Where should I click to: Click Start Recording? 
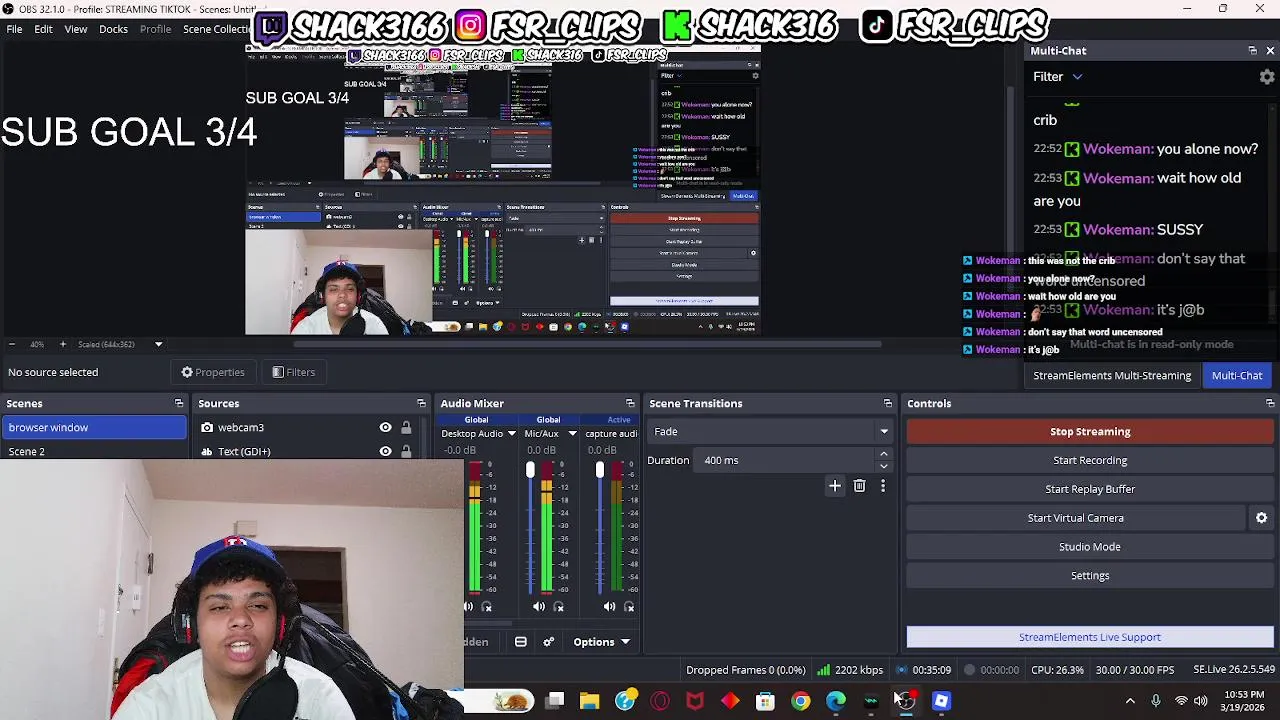(1090, 461)
